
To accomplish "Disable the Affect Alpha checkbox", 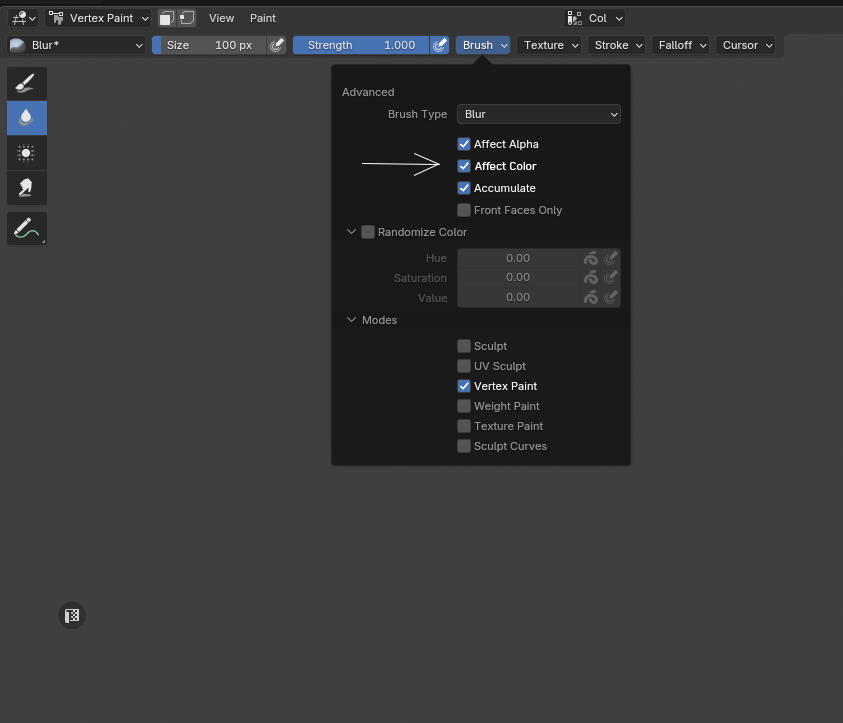I will (x=463, y=144).
